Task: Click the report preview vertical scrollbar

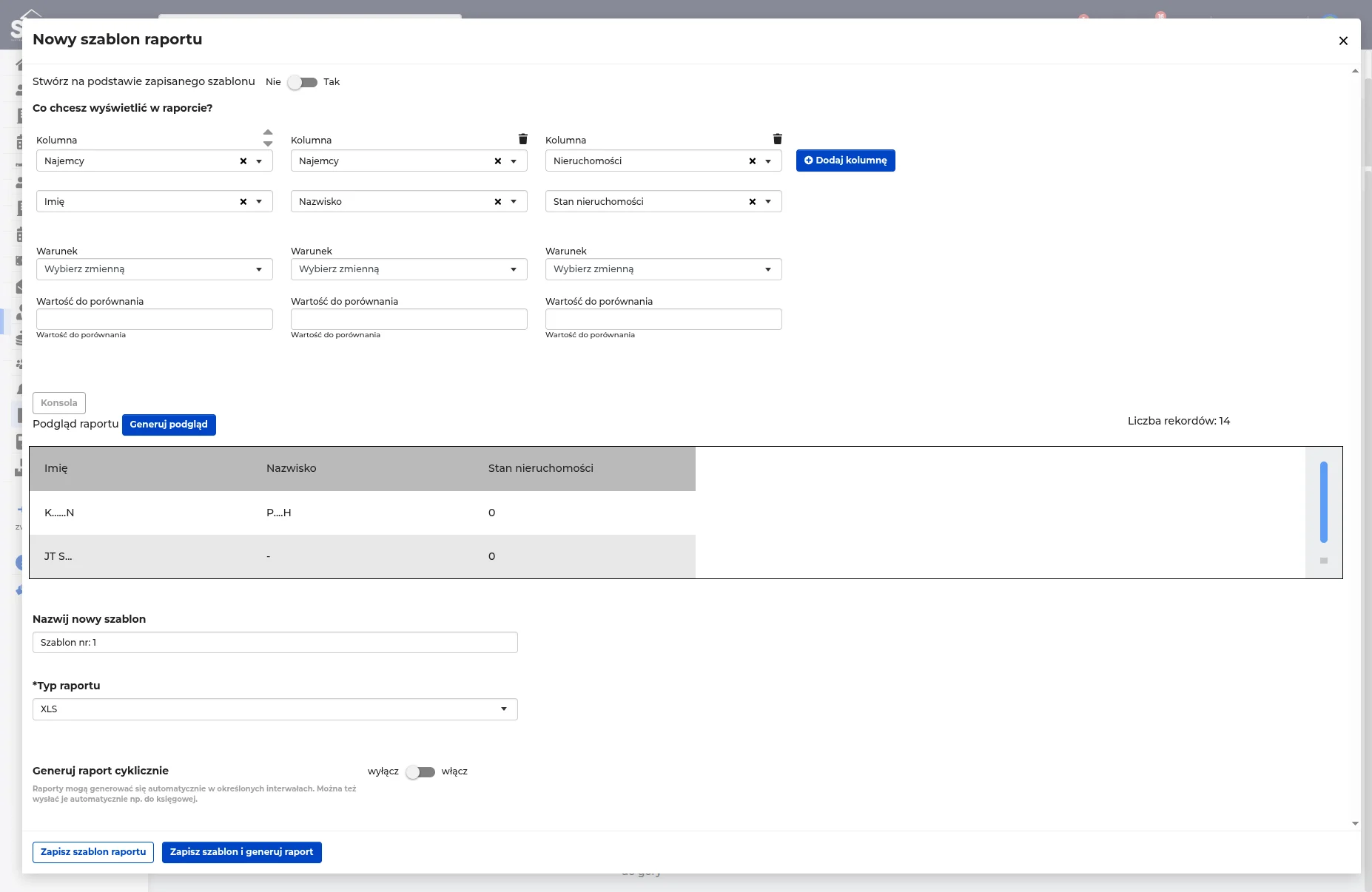Action: tap(1323, 502)
